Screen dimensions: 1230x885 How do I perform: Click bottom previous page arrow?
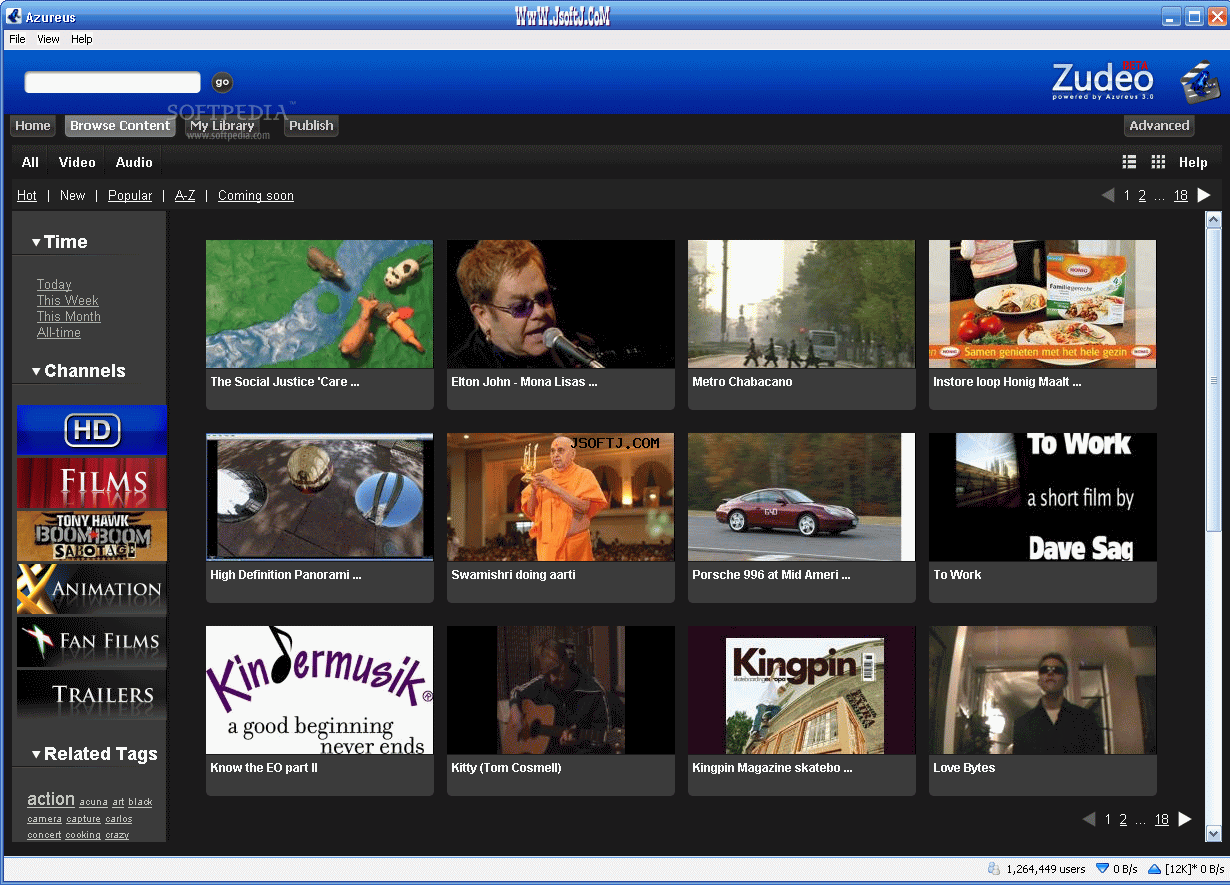(1089, 819)
